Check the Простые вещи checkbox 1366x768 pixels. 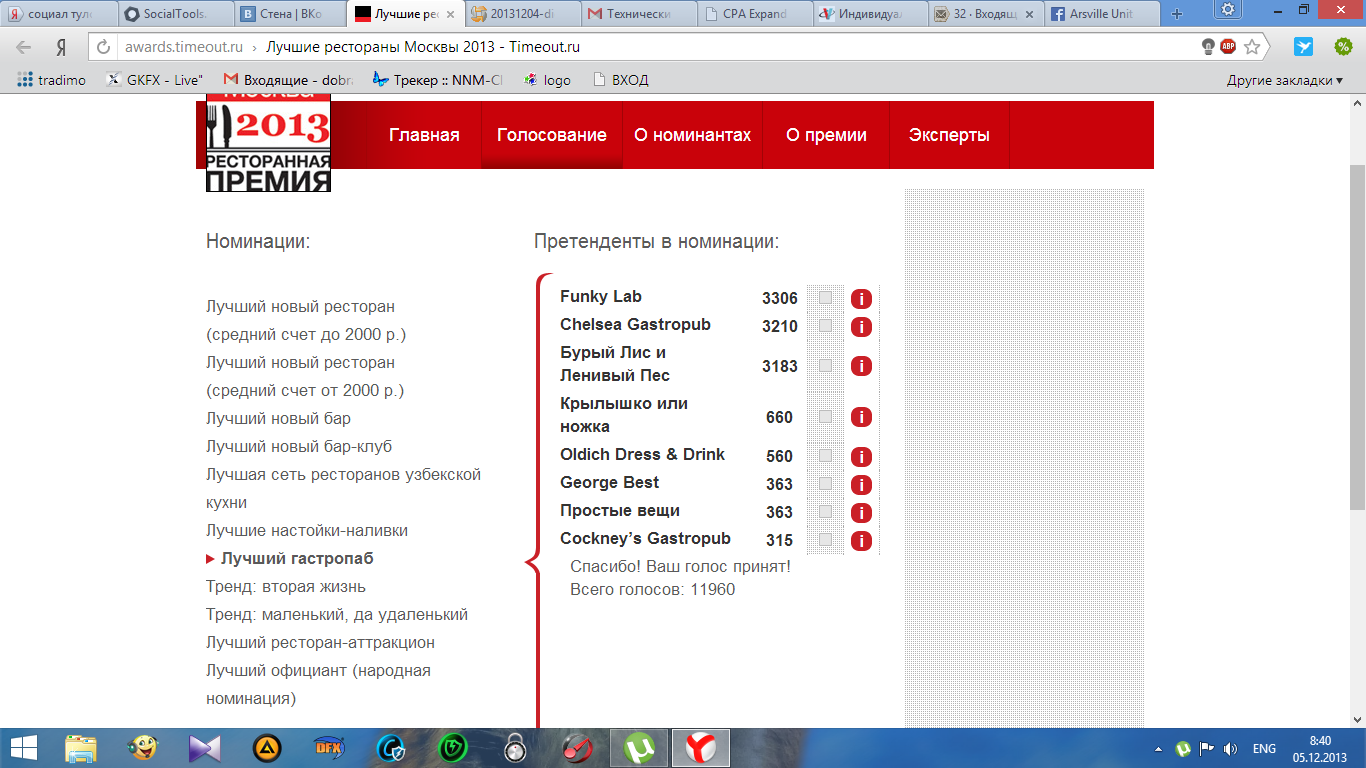(825, 511)
